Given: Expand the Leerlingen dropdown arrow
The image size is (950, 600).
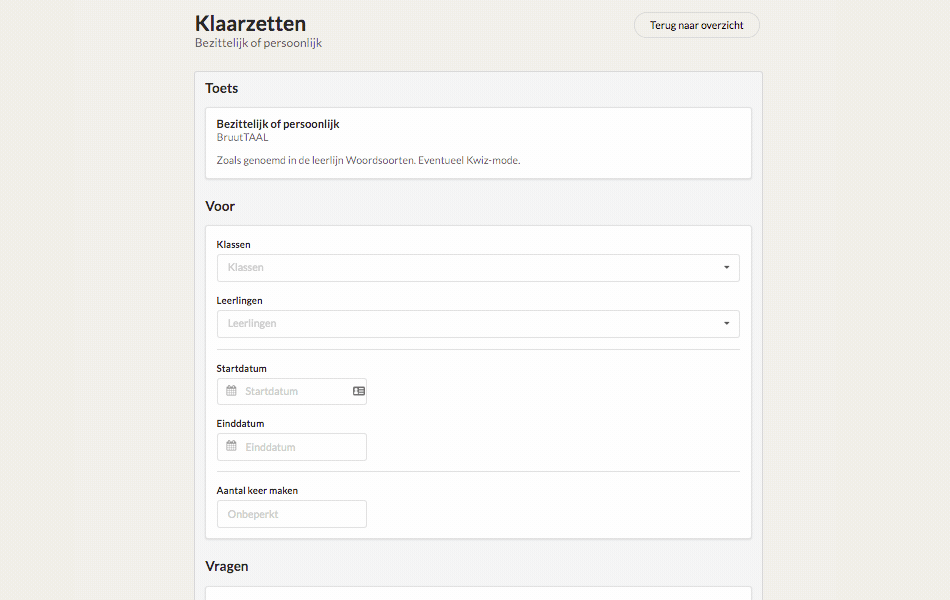Looking at the screenshot, I should (x=726, y=324).
